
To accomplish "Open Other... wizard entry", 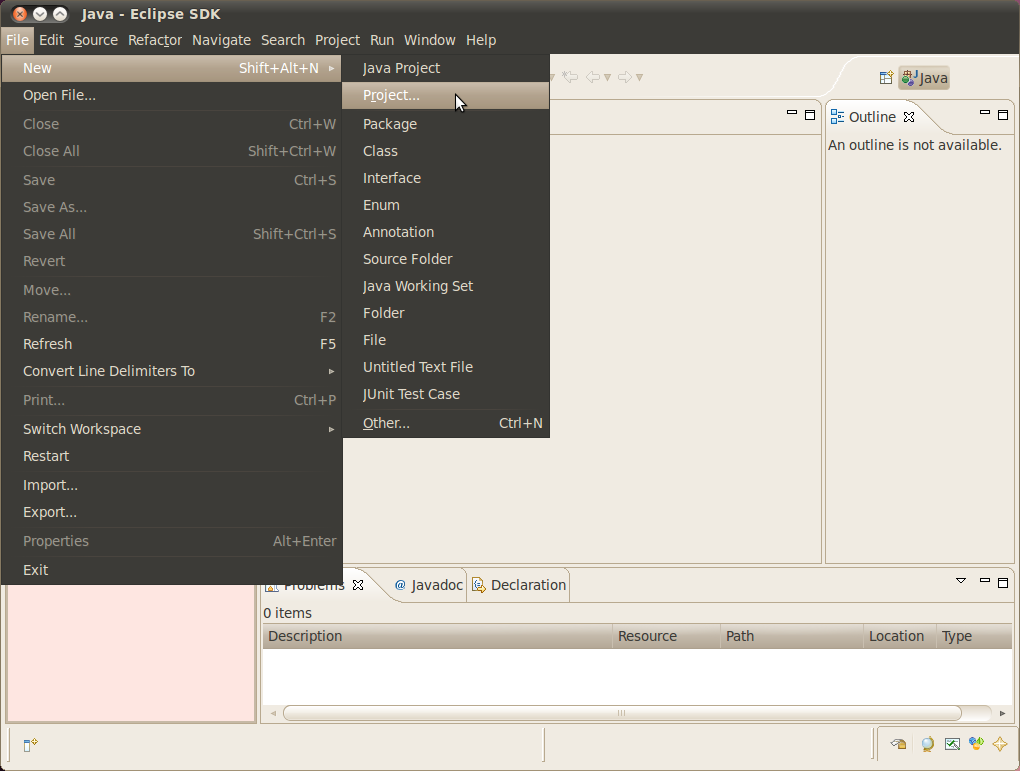I will pos(446,423).
